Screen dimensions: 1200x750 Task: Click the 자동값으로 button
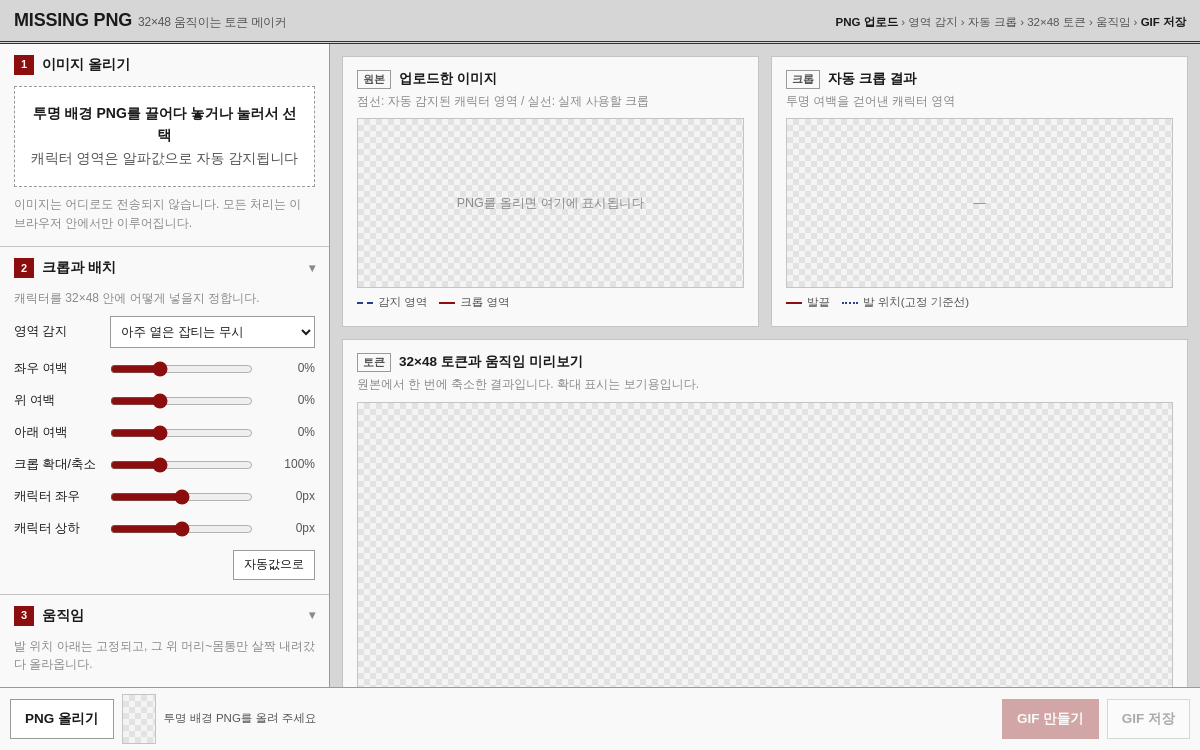[x=274, y=565]
